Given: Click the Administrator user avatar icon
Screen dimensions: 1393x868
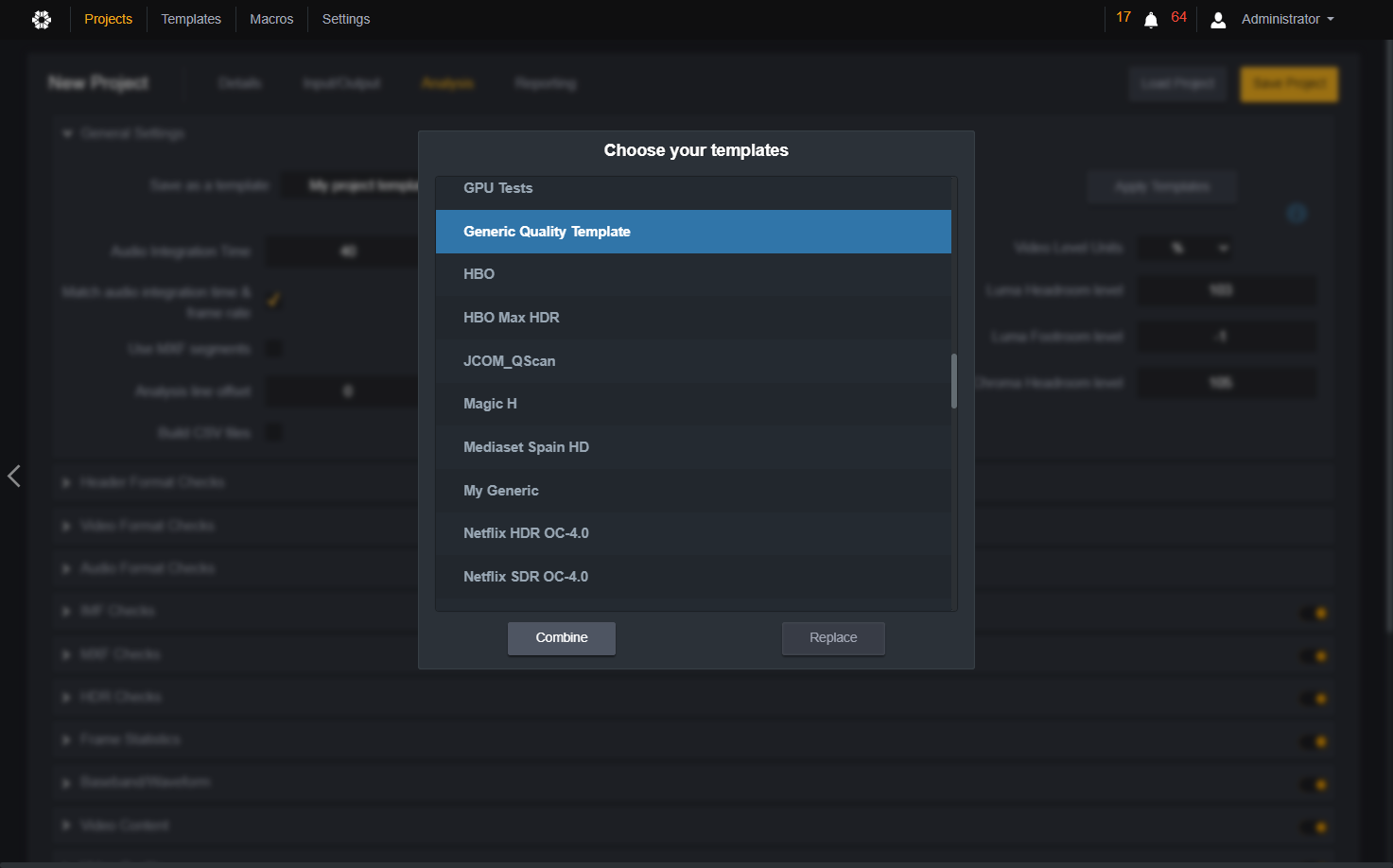Looking at the screenshot, I should (1218, 20).
